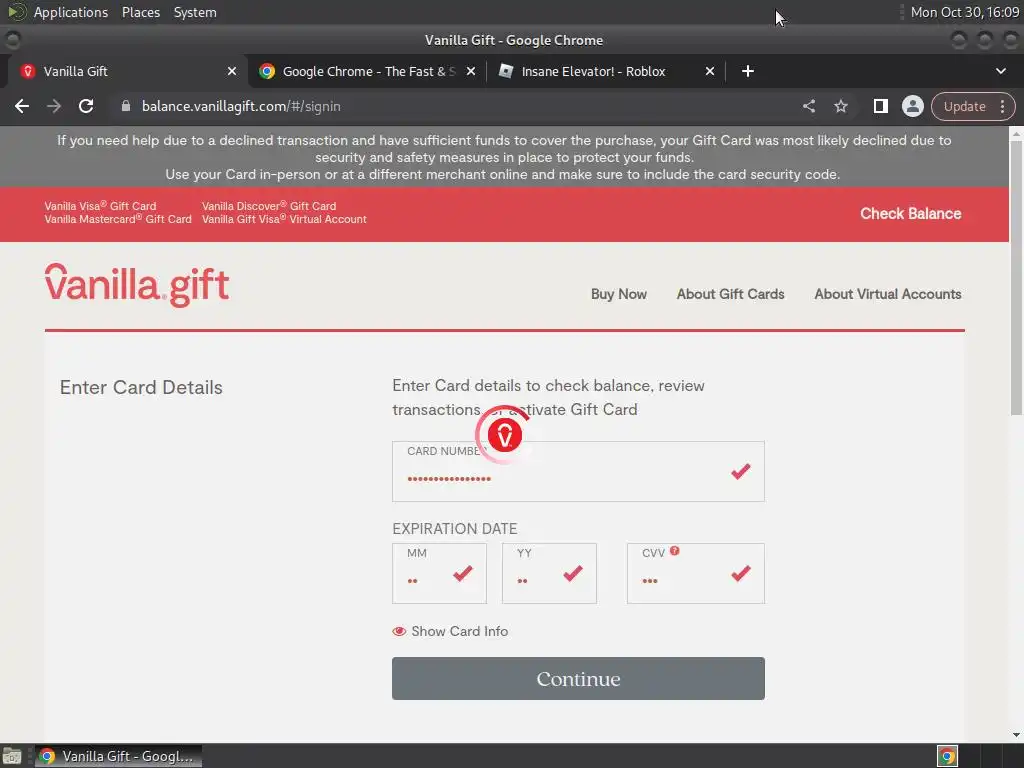Click the share page icon
This screenshot has height=768, width=1024.
(809, 106)
